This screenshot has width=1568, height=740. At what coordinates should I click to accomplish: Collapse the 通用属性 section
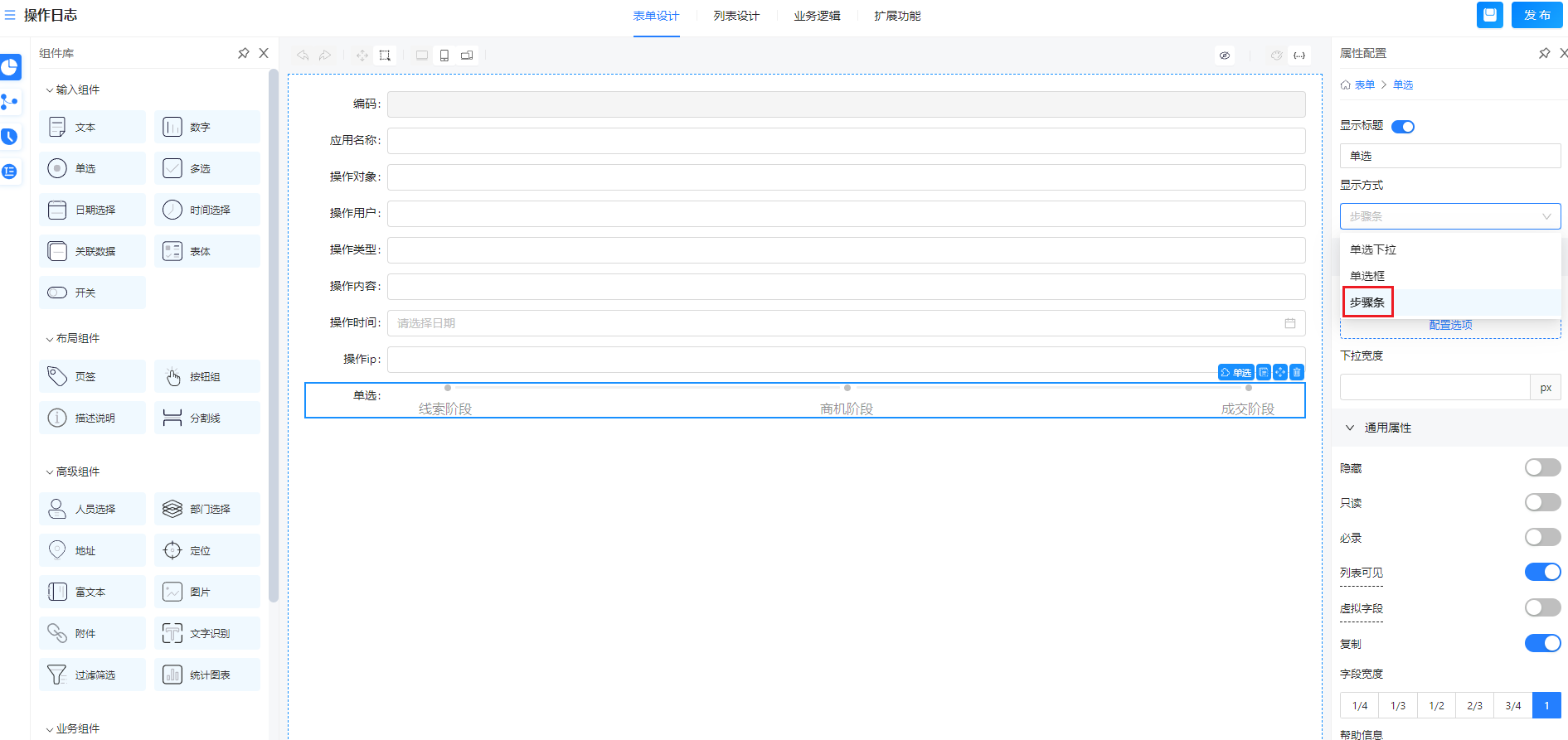click(1350, 428)
